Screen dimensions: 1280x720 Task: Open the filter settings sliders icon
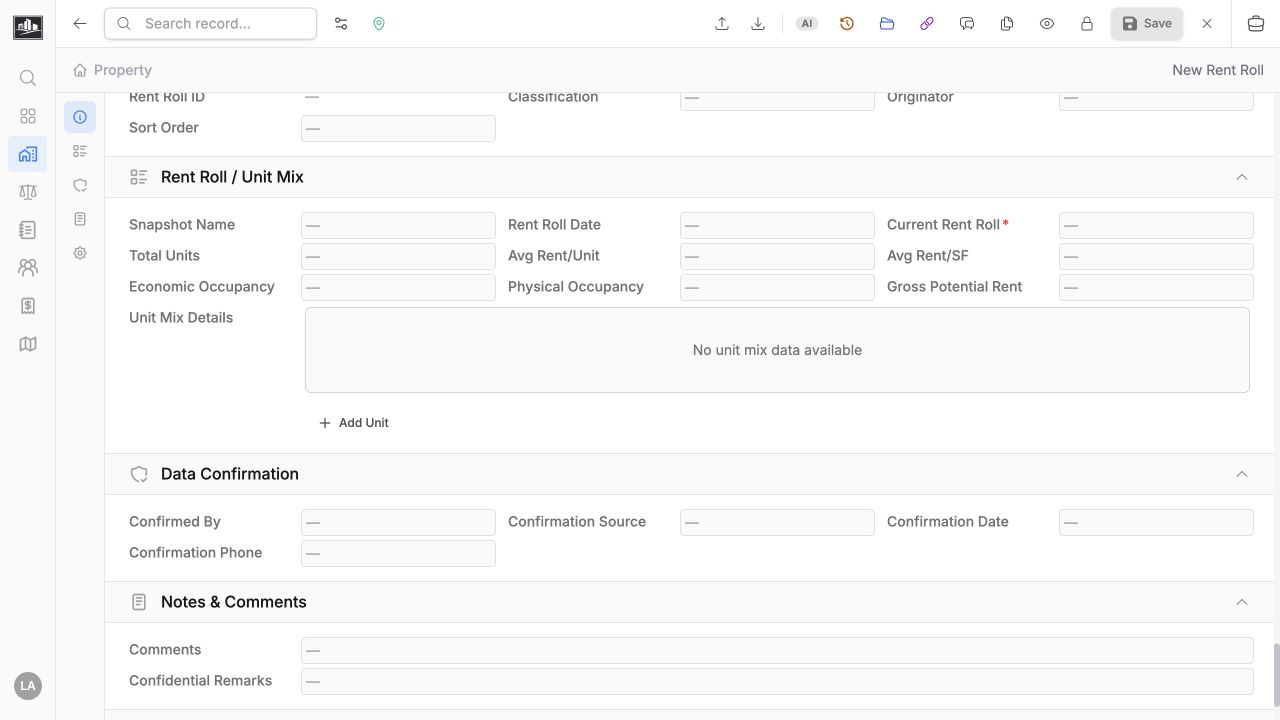[341, 24]
